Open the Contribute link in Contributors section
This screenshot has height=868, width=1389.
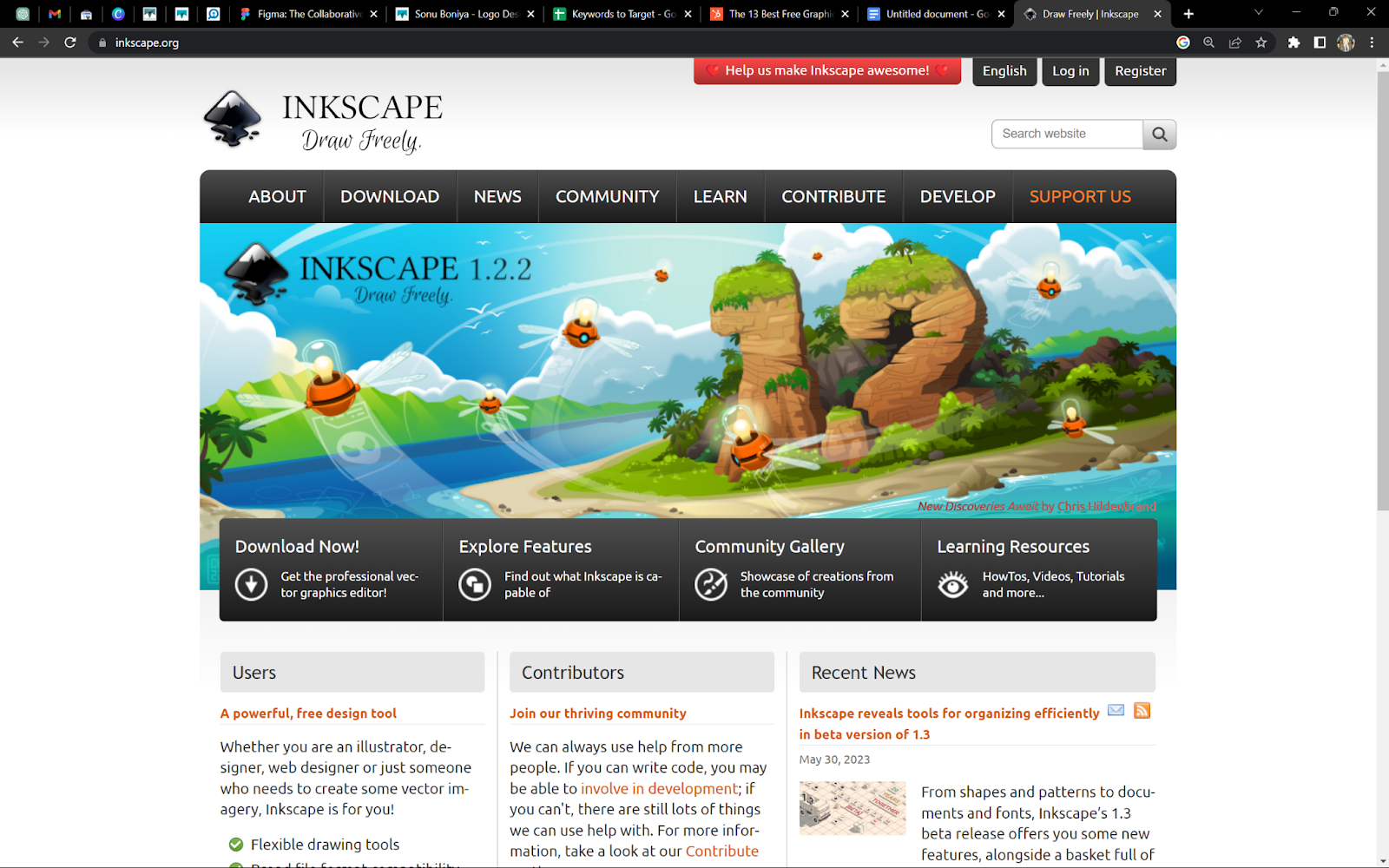pos(722,852)
